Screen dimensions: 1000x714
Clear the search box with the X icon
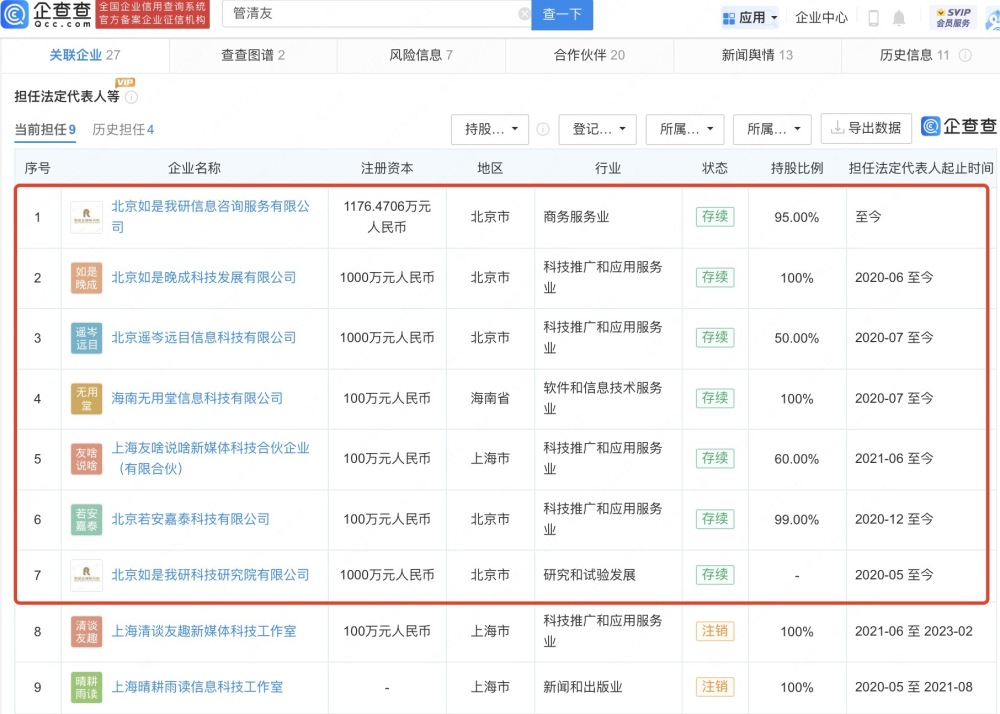pos(525,15)
